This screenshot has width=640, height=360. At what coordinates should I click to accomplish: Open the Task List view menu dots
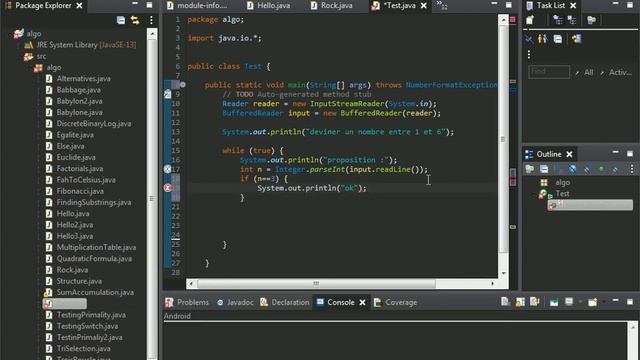pyautogui.click(x=529, y=54)
